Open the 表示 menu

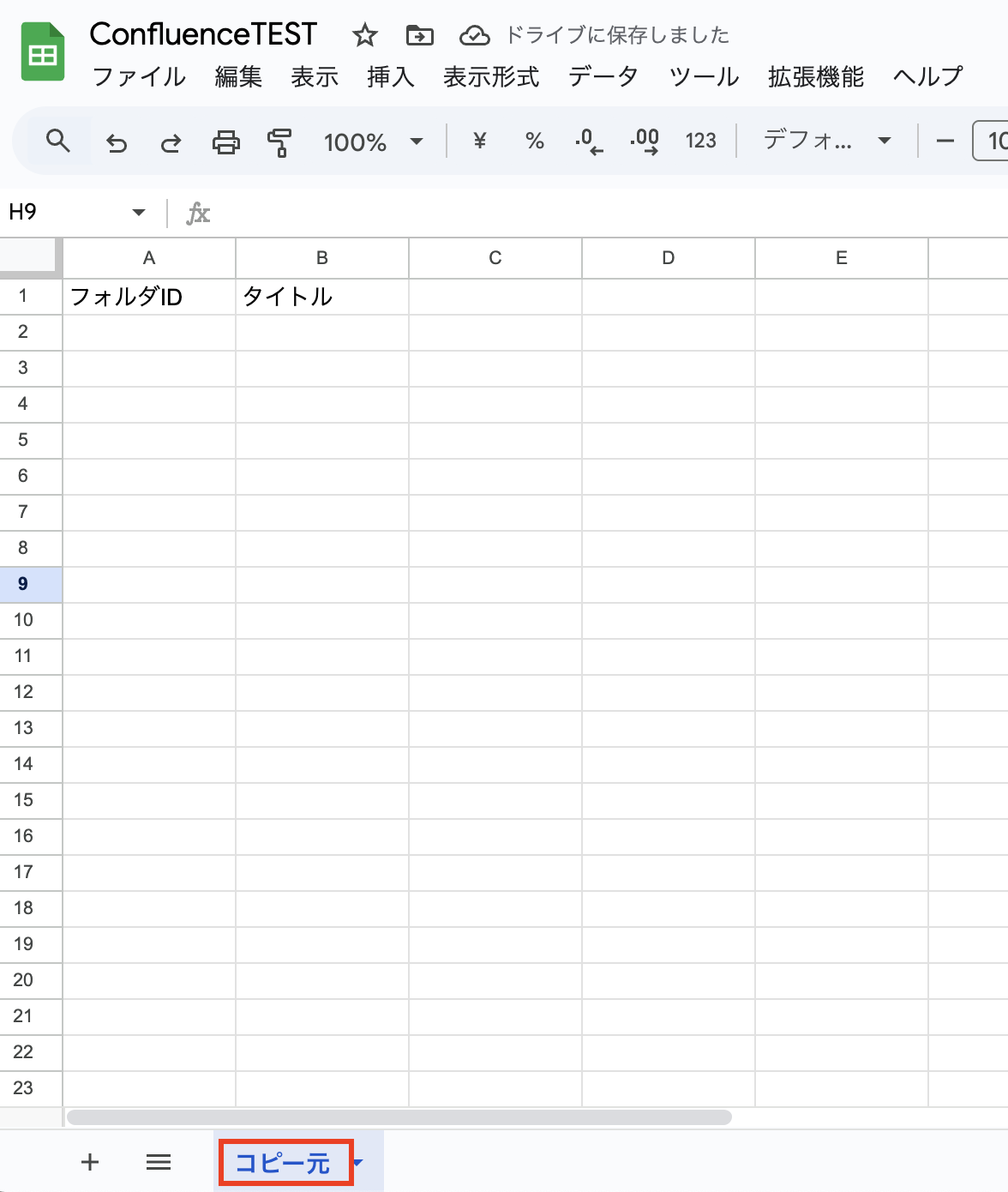pos(315,77)
